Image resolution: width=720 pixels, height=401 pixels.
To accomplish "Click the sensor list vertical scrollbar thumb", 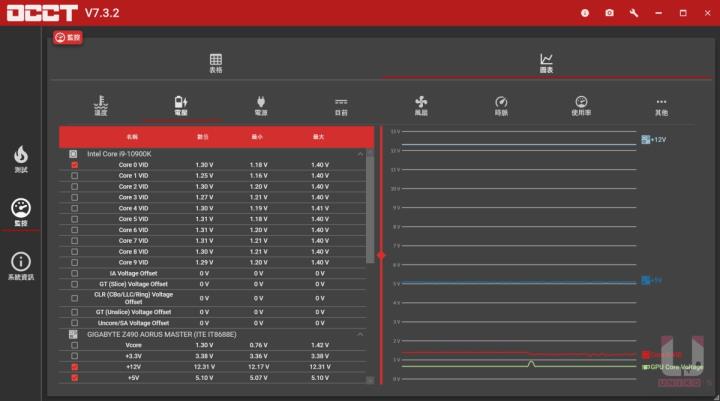I will pyautogui.click(x=370, y=209).
